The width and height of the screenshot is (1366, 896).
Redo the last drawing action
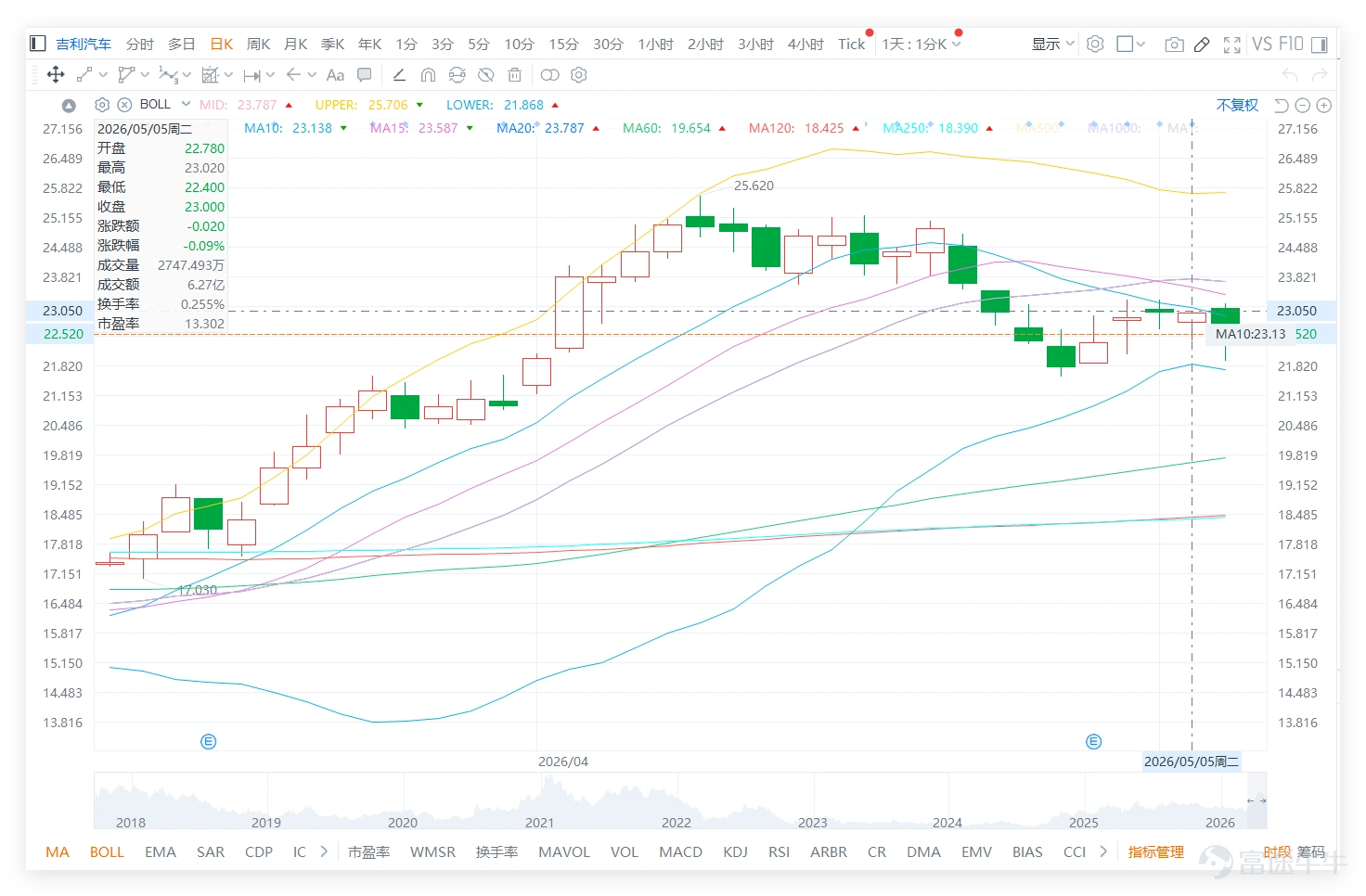point(1321,75)
